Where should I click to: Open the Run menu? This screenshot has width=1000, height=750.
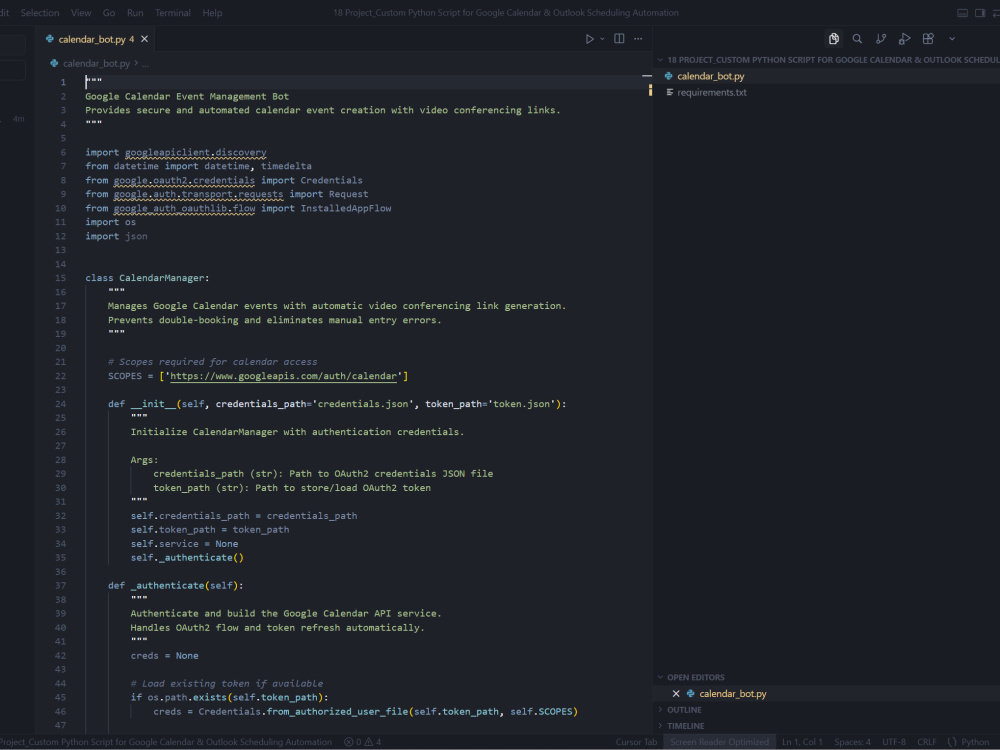coord(135,13)
